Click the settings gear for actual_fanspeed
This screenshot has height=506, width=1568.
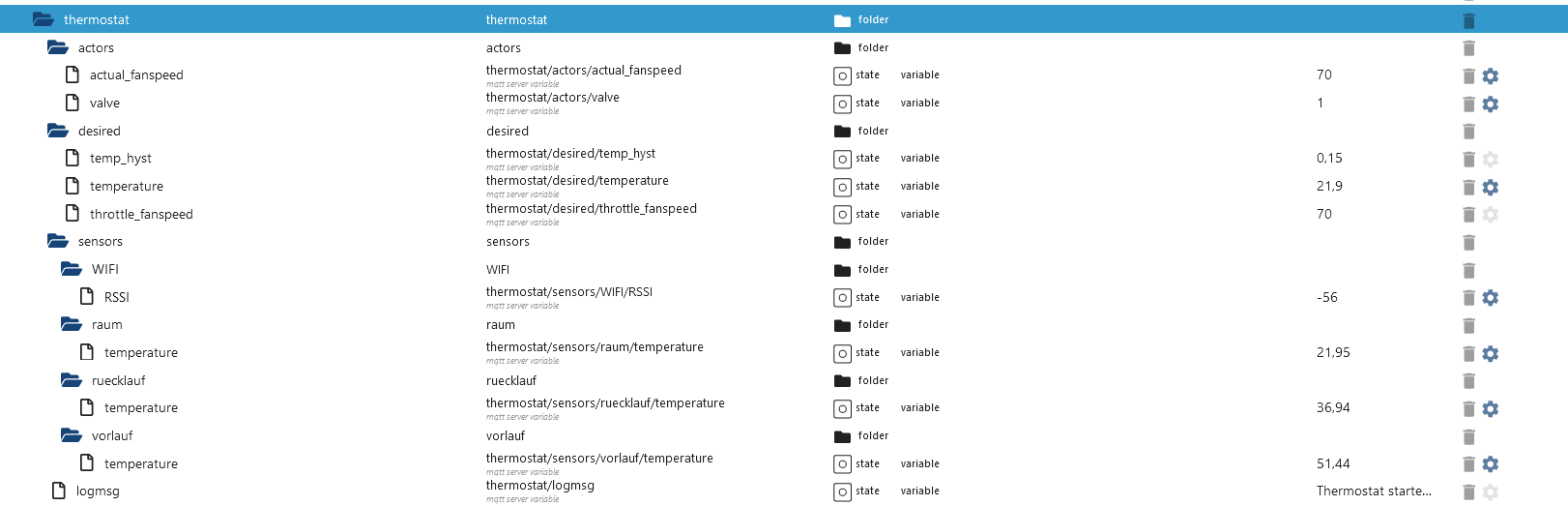[1490, 75]
